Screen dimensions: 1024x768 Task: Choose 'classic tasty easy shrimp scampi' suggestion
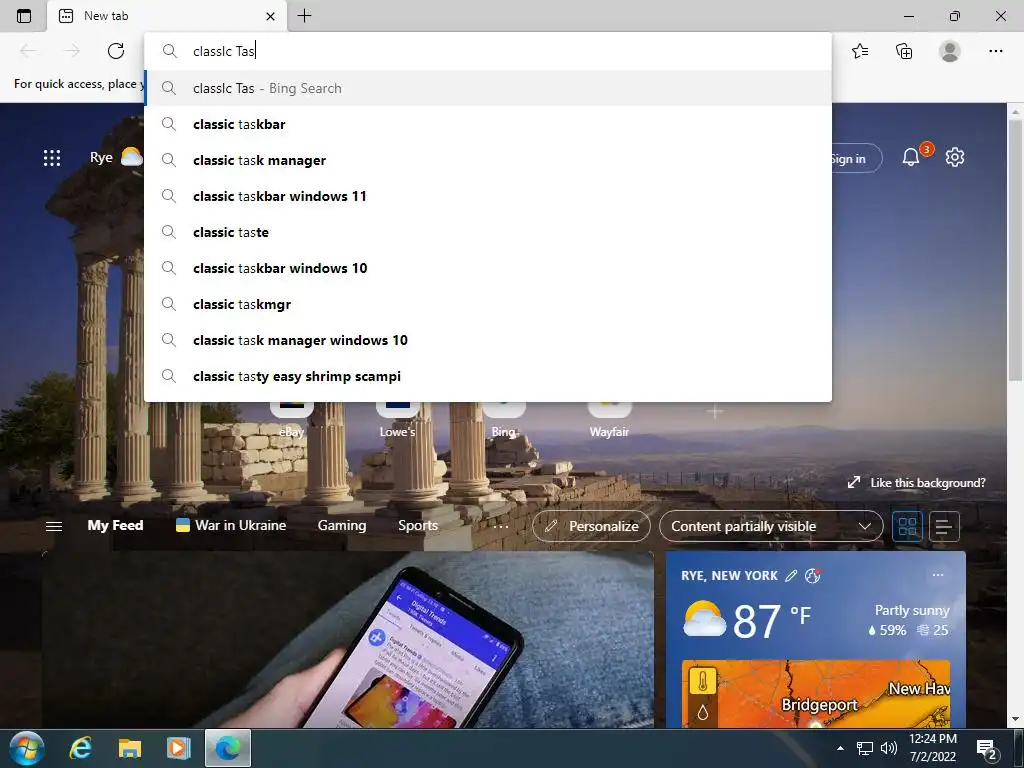coord(487,376)
